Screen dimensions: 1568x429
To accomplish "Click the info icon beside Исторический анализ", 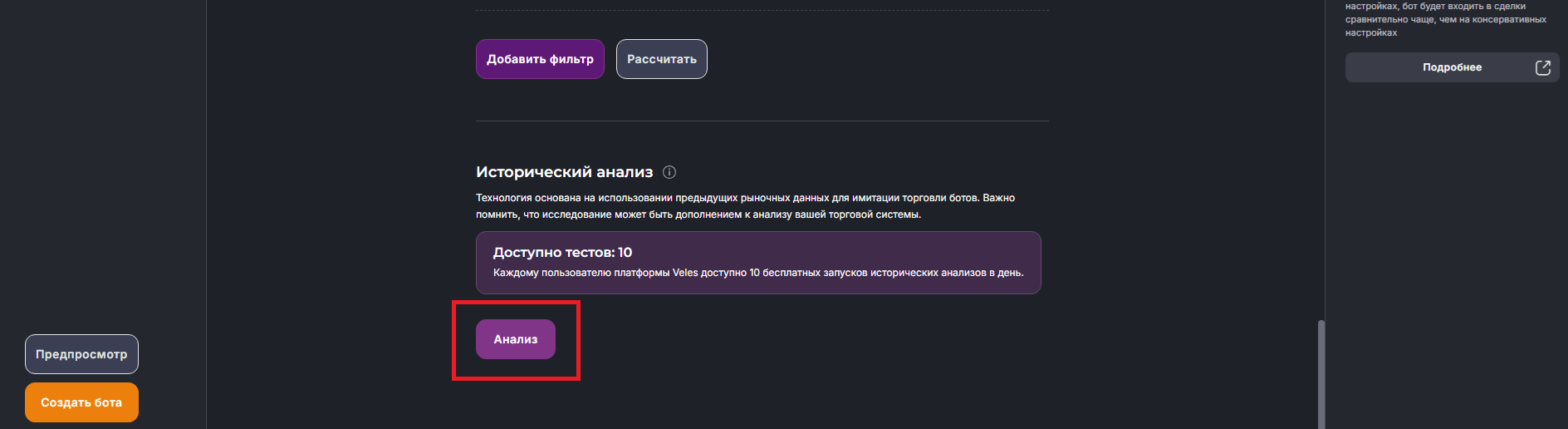I will coord(669,172).
